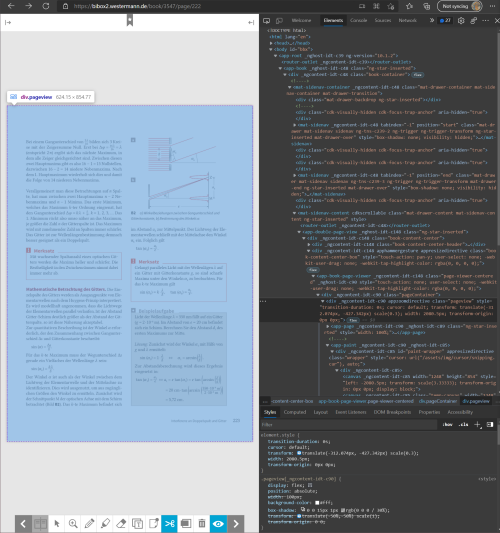This screenshot has width=500, height=533.
Task: Toggle :hov element state panel
Action: click(448, 424)
